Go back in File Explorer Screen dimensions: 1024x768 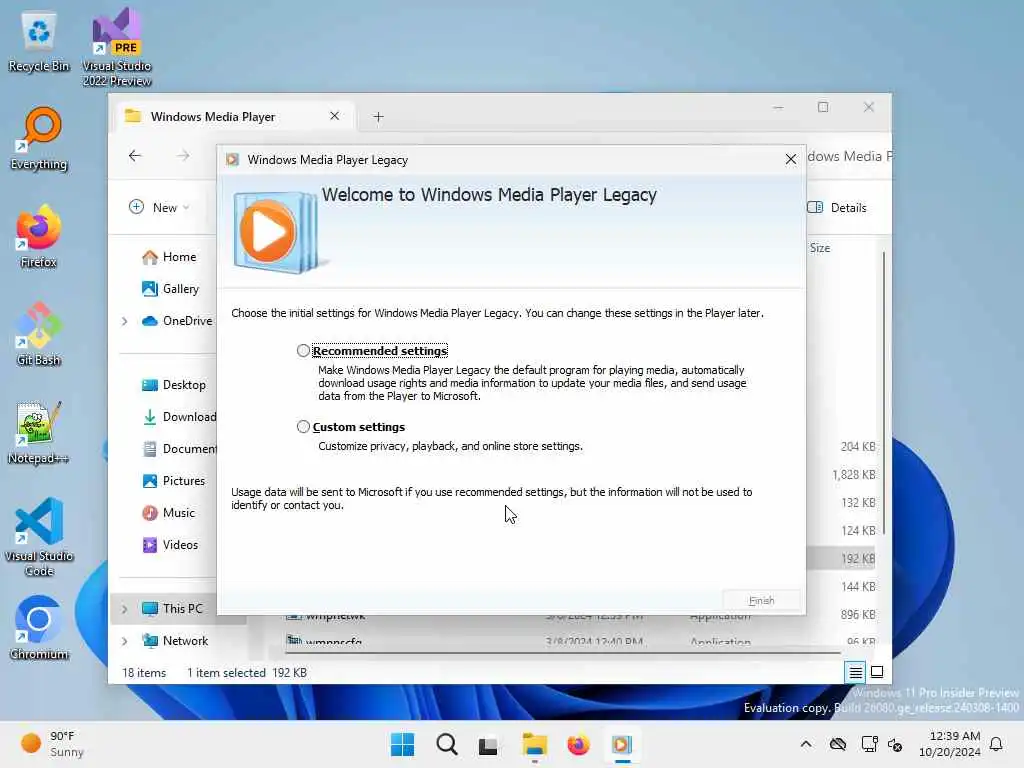tap(135, 155)
